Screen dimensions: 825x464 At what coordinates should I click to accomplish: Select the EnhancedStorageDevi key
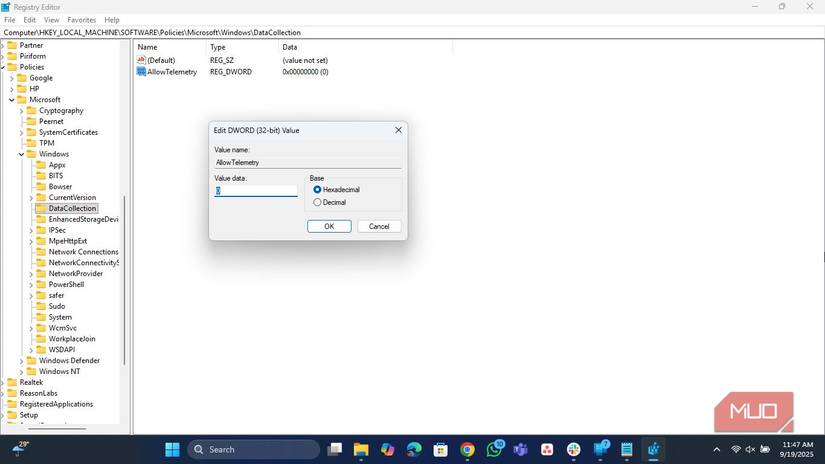click(x=83, y=219)
